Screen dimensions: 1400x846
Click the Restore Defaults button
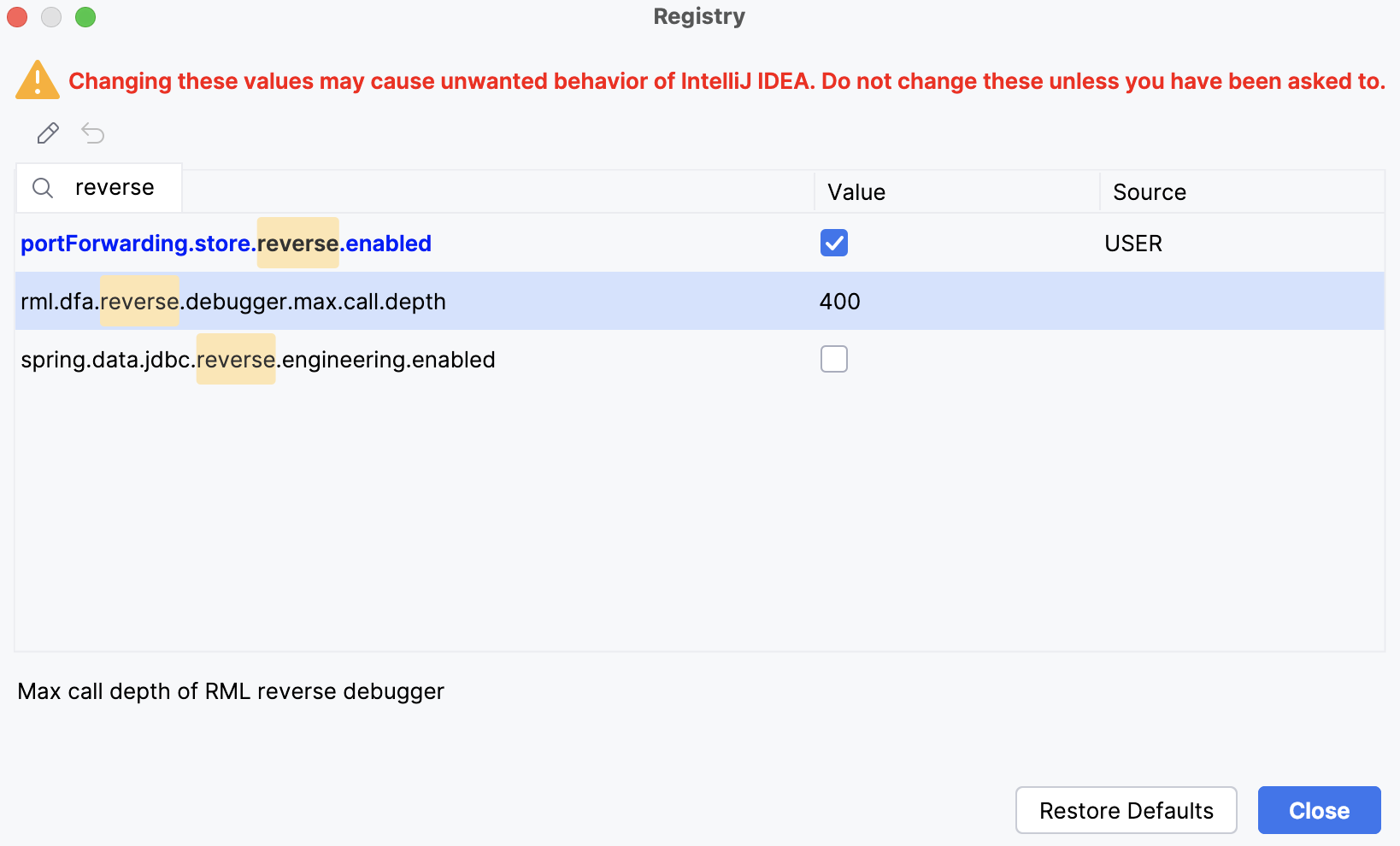click(1126, 810)
